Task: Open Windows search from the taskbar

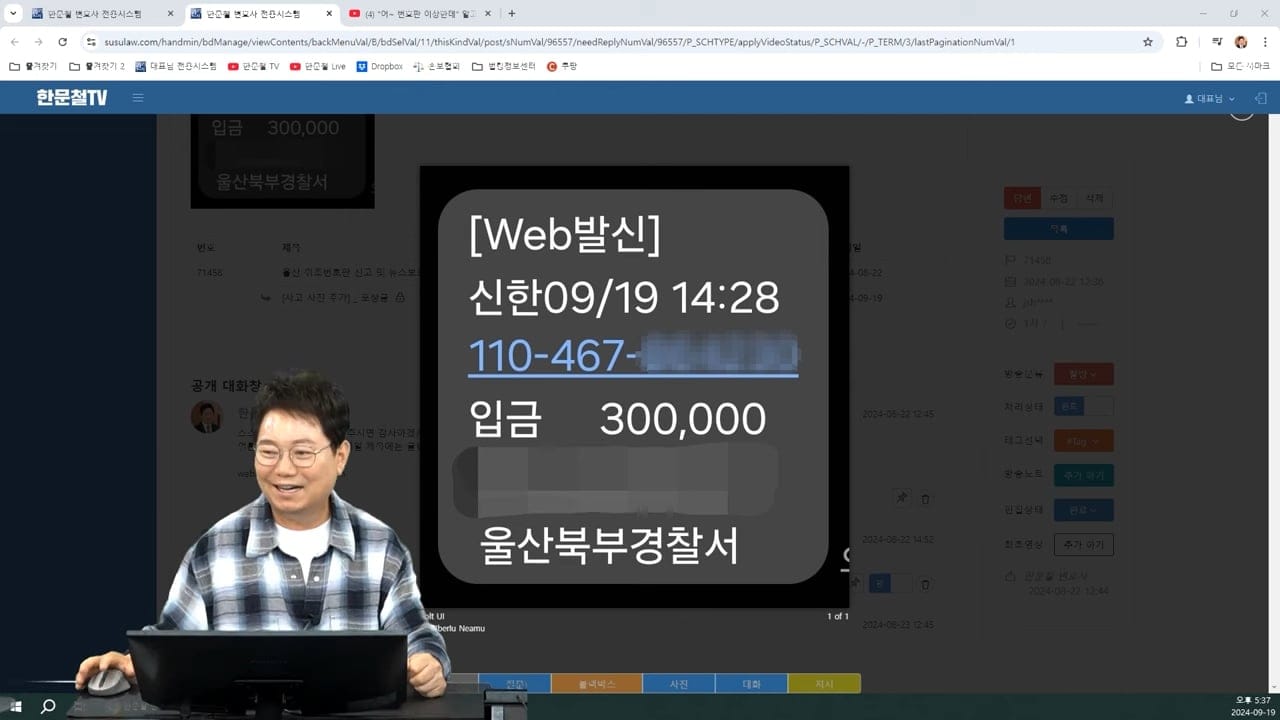Action: click(x=47, y=706)
